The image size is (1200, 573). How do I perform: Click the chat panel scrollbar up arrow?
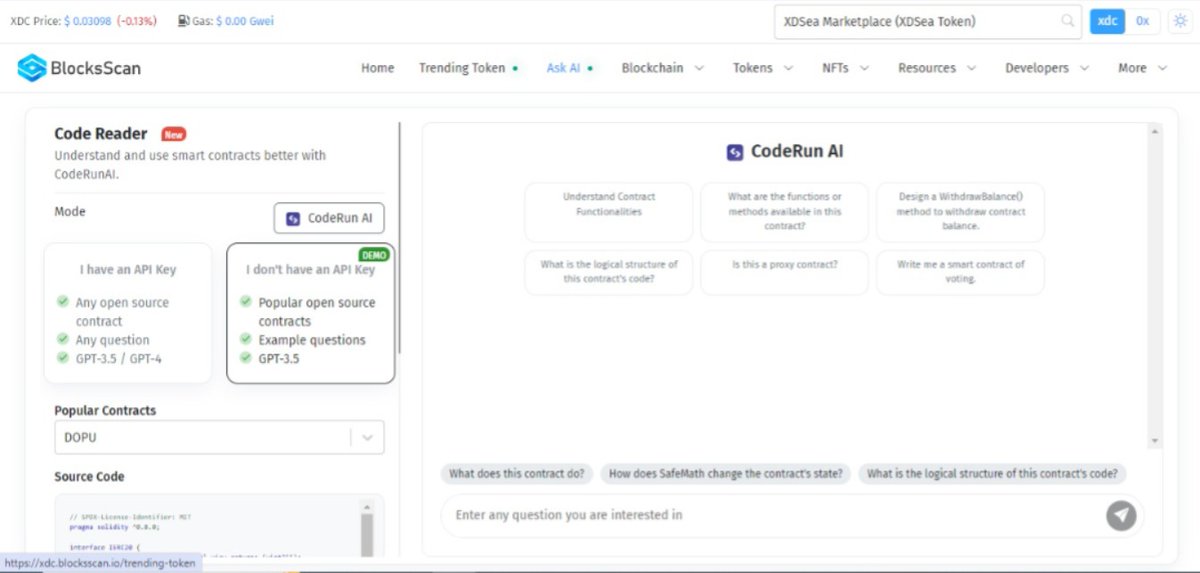pyautogui.click(x=1156, y=131)
